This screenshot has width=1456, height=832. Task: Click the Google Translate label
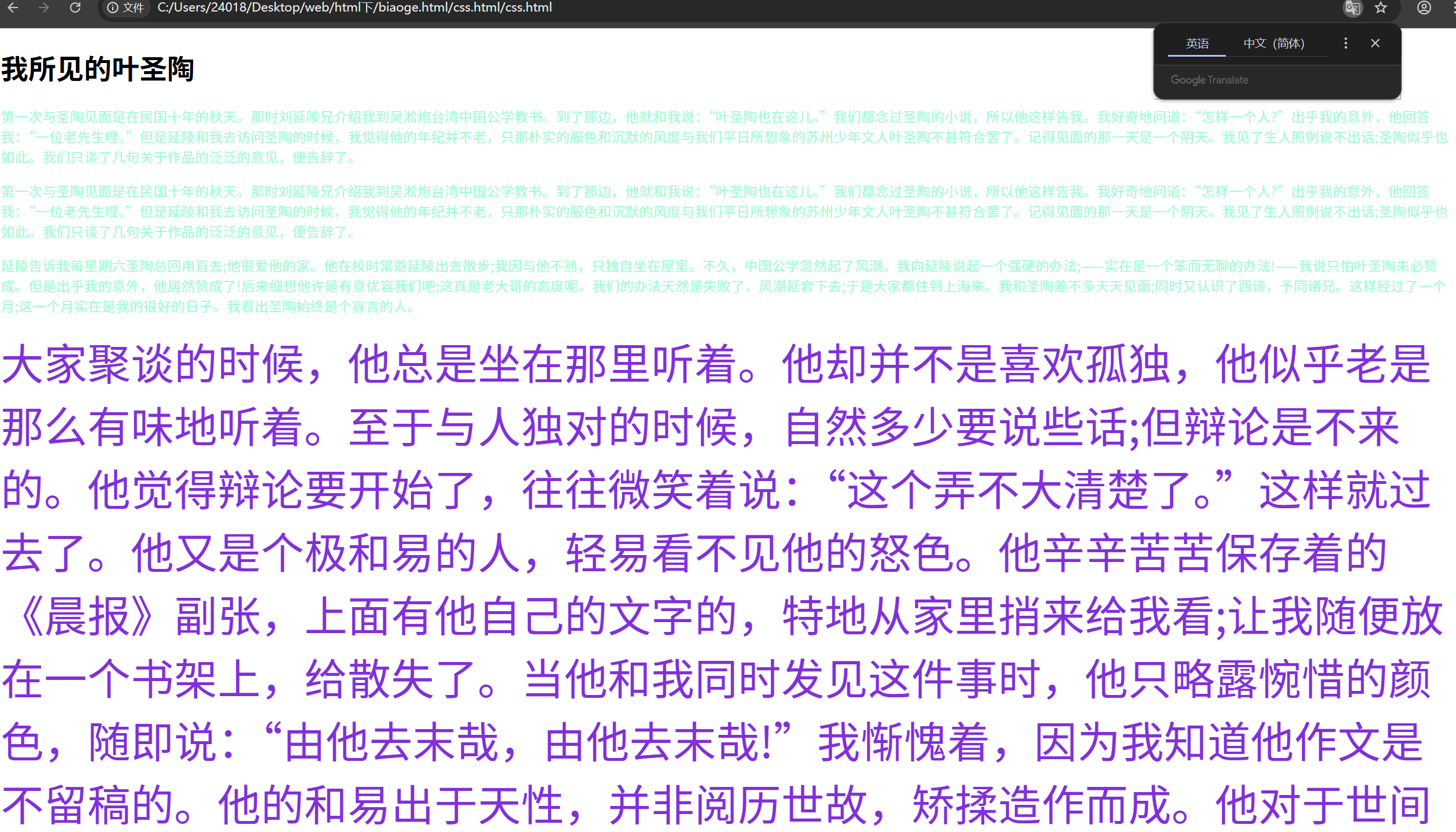1209,80
